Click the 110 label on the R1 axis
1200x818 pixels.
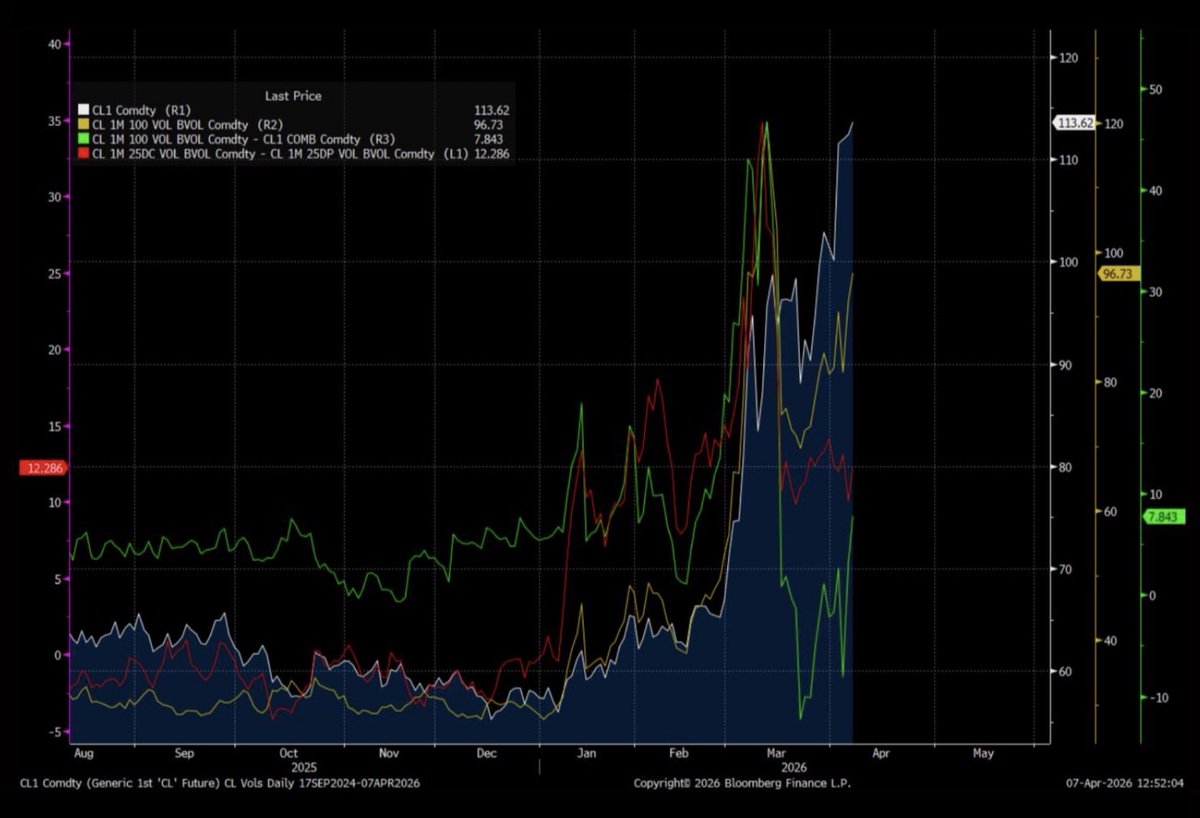pos(1070,160)
